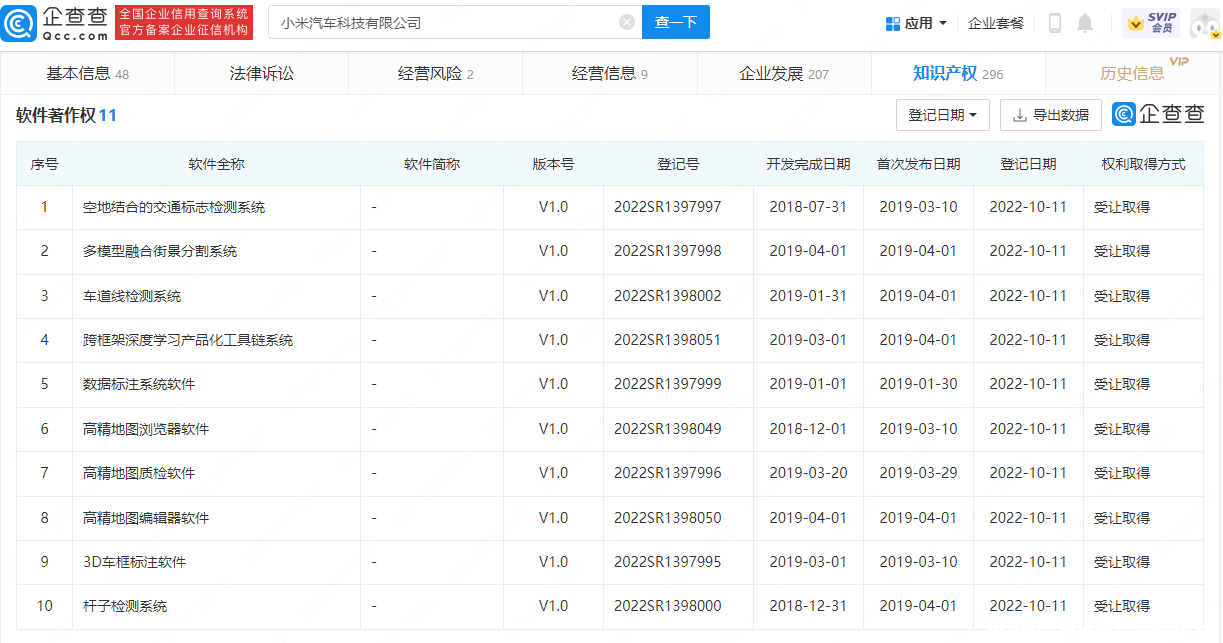
Task: Click registration number 2022SR1398049
Action: (668, 429)
